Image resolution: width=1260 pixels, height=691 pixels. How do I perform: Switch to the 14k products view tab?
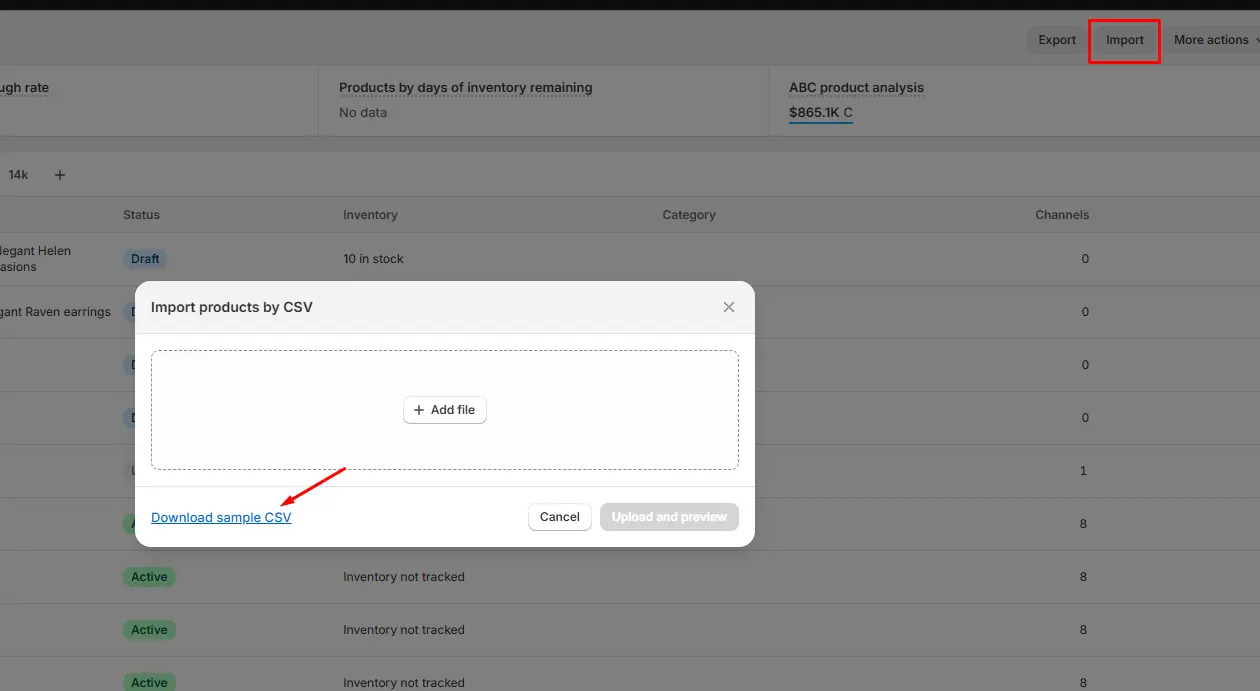(x=18, y=174)
